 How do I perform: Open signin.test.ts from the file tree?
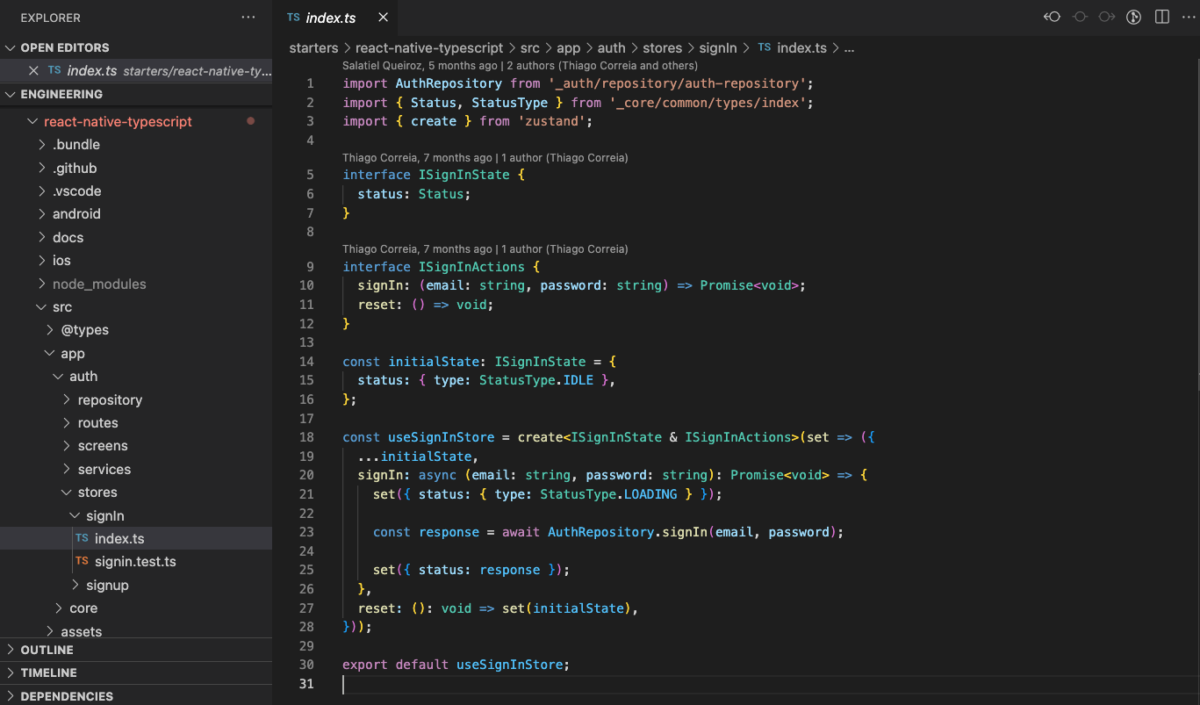pyautogui.click(x=135, y=562)
